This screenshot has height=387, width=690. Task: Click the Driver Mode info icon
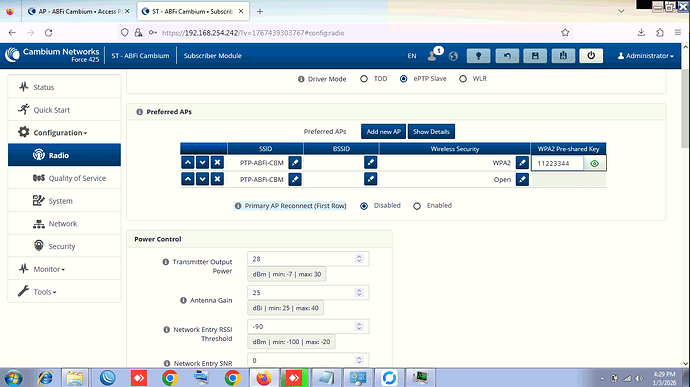point(301,79)
